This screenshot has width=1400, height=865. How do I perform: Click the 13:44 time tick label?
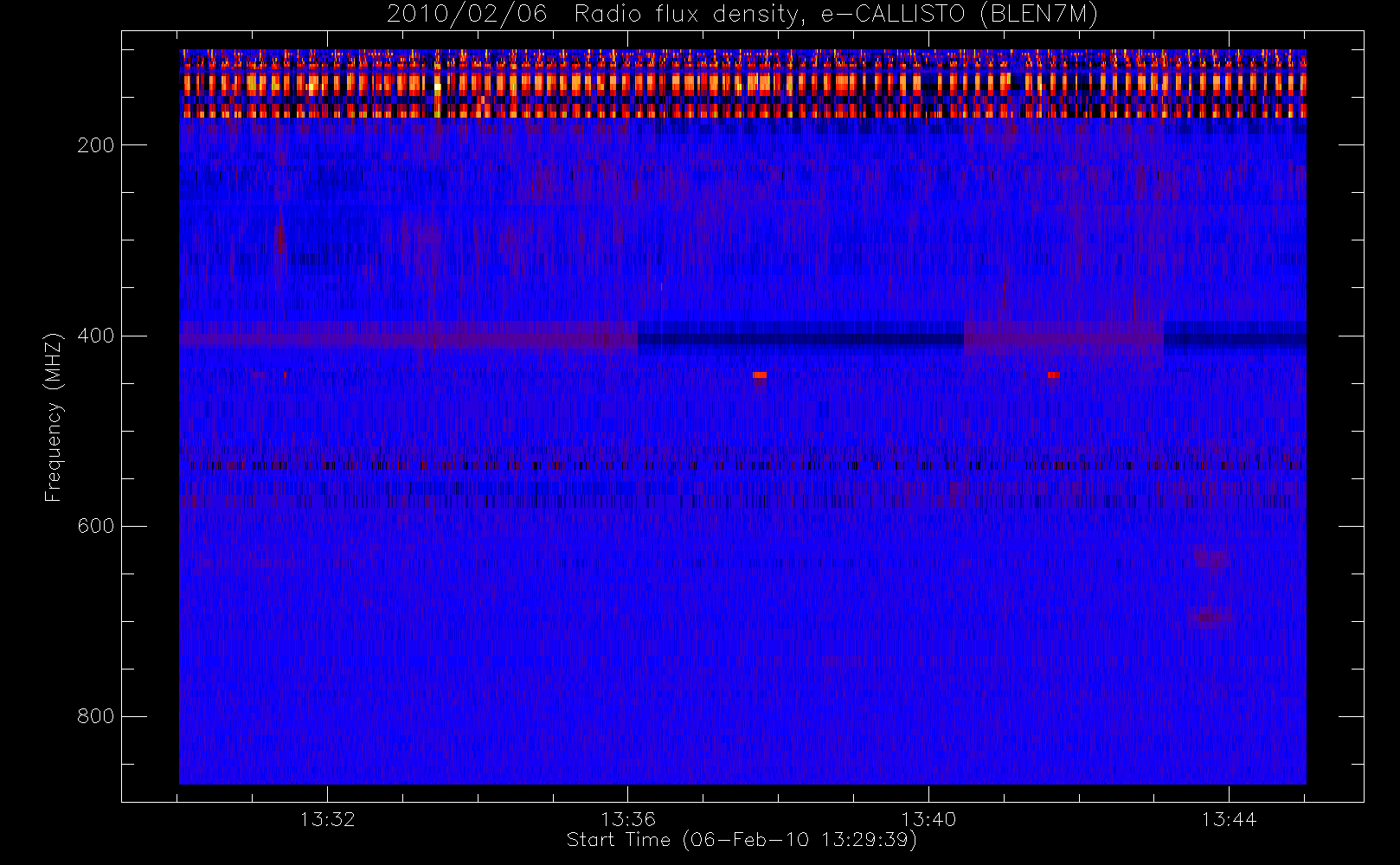(x=1229, y=819)
